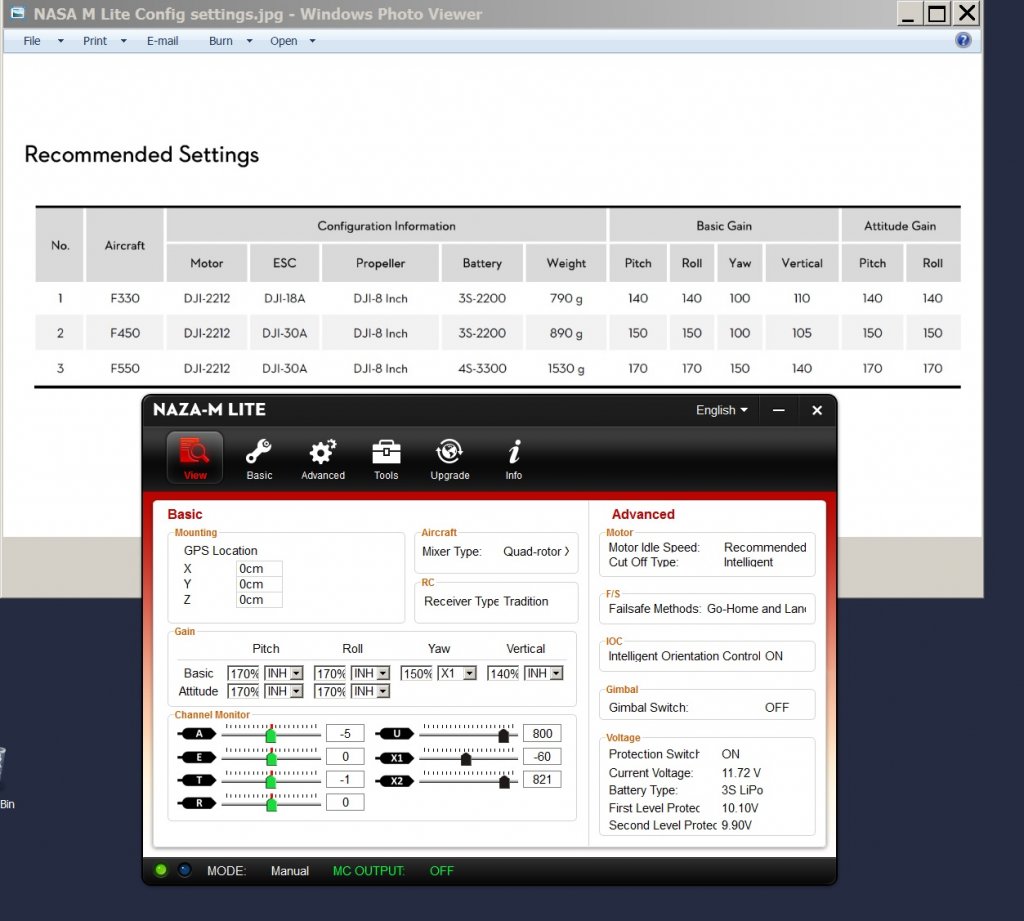Expand the Burn menu arrow
The width and height of the screenshot is (1024, 921).
coord(249,40)
